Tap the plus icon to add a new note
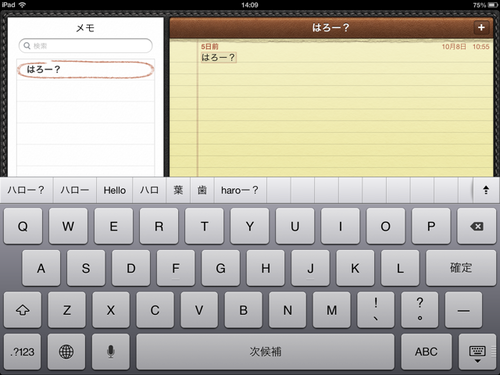The height and width of the screenshot is (375, 500). click(481, 28)
